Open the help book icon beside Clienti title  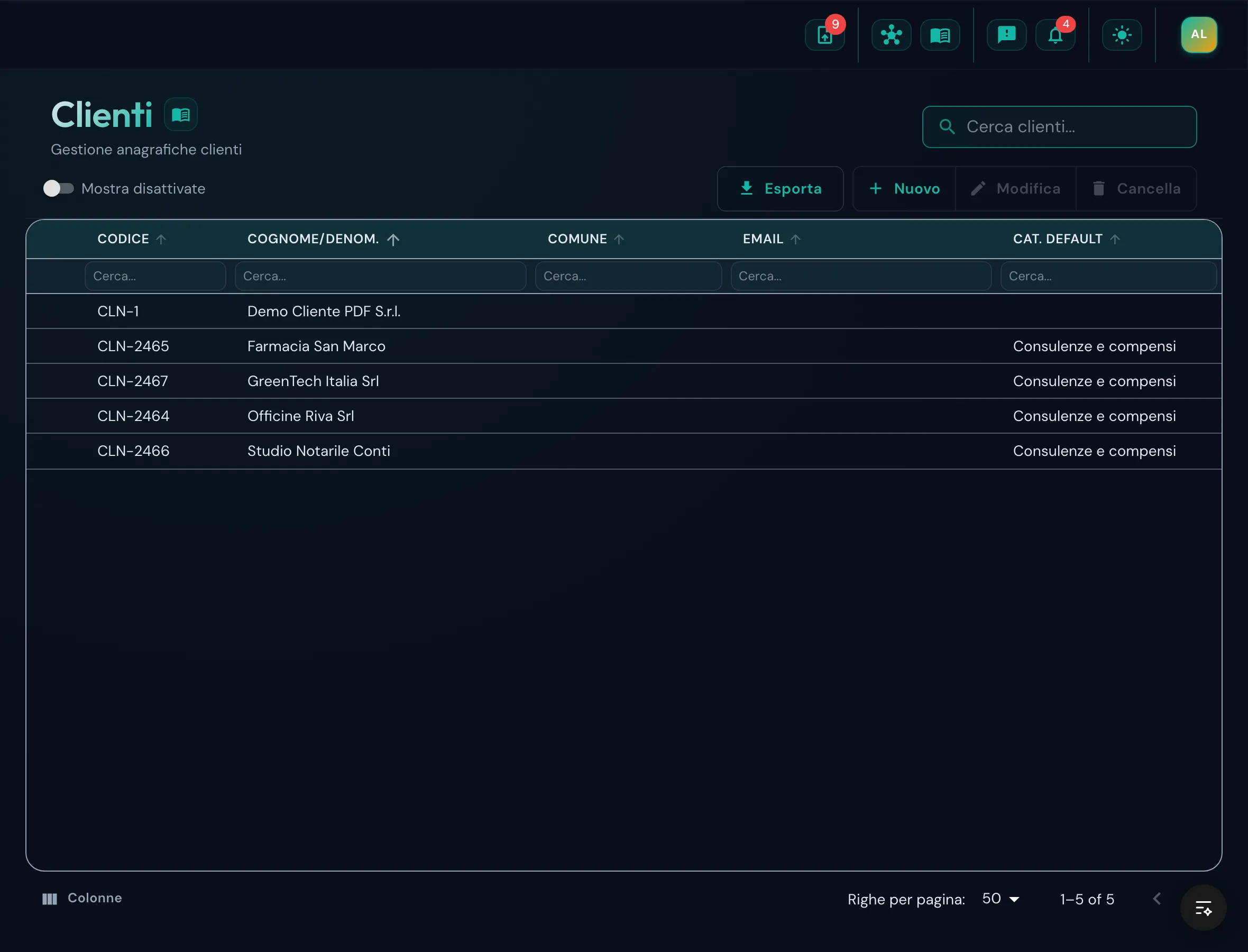point(181,114)
